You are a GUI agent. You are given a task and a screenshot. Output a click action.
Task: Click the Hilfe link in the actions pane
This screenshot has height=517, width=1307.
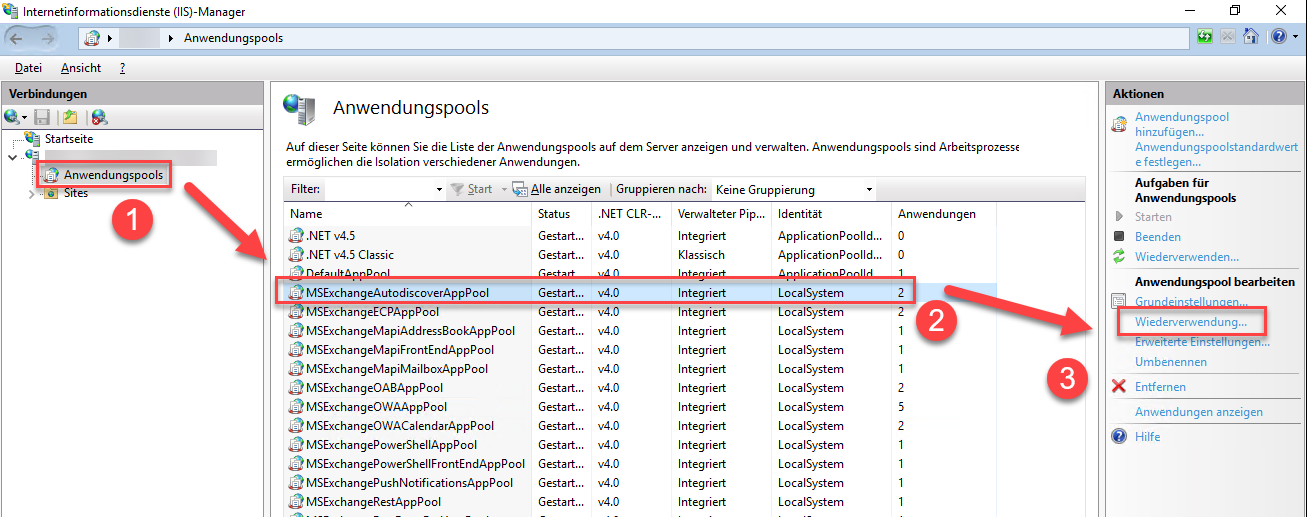[x=1148, y=437]
